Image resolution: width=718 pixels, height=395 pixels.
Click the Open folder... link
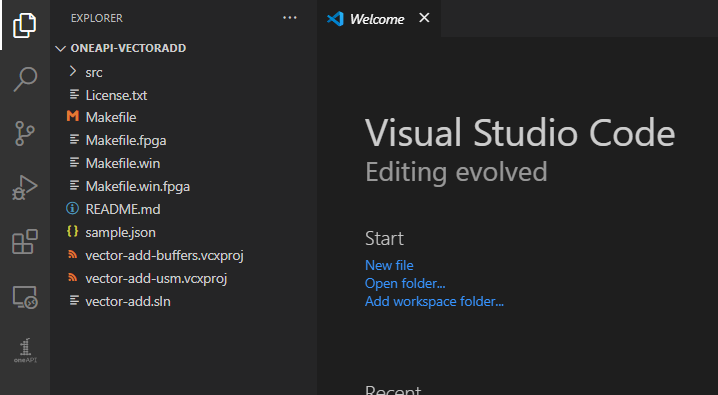coord(405,283)
